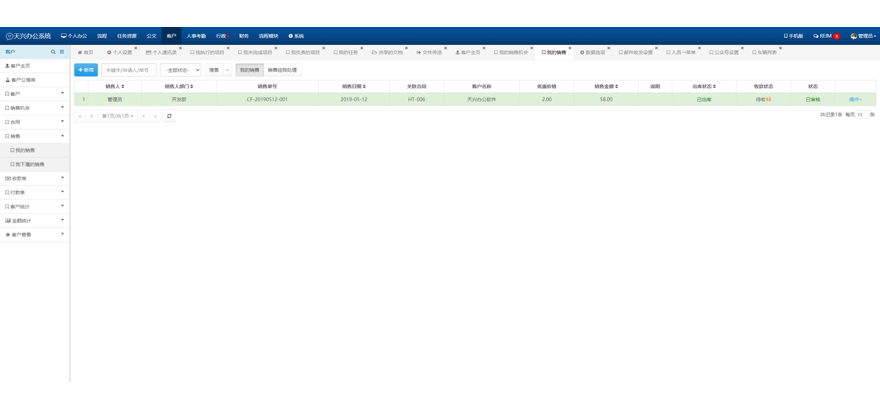880x410 pixels.
Task: Click the refresh icon beside pagination
Action: click(169, 116)
